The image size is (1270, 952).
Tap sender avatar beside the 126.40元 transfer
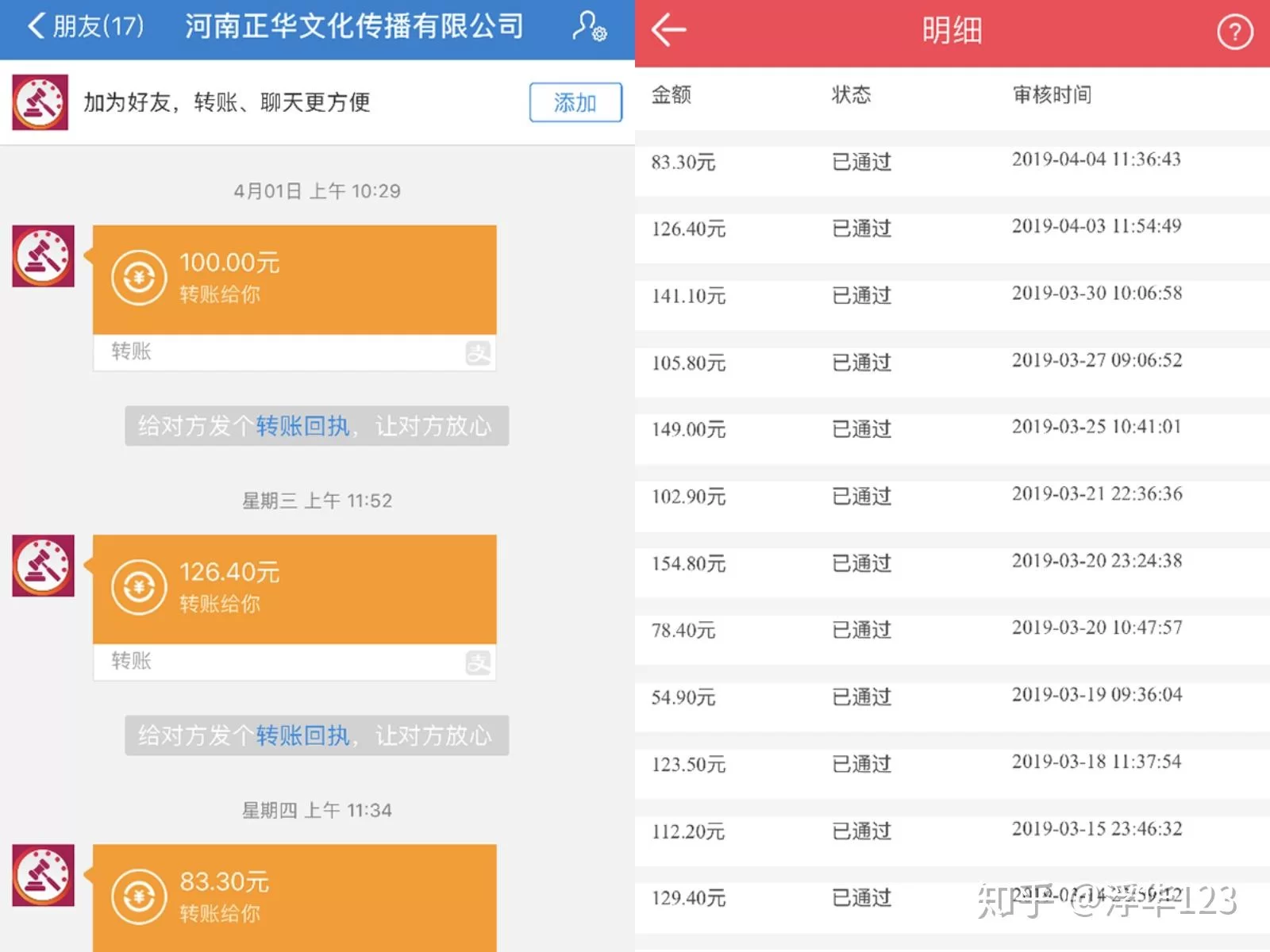pyautogui.click(x=44, y=566)
